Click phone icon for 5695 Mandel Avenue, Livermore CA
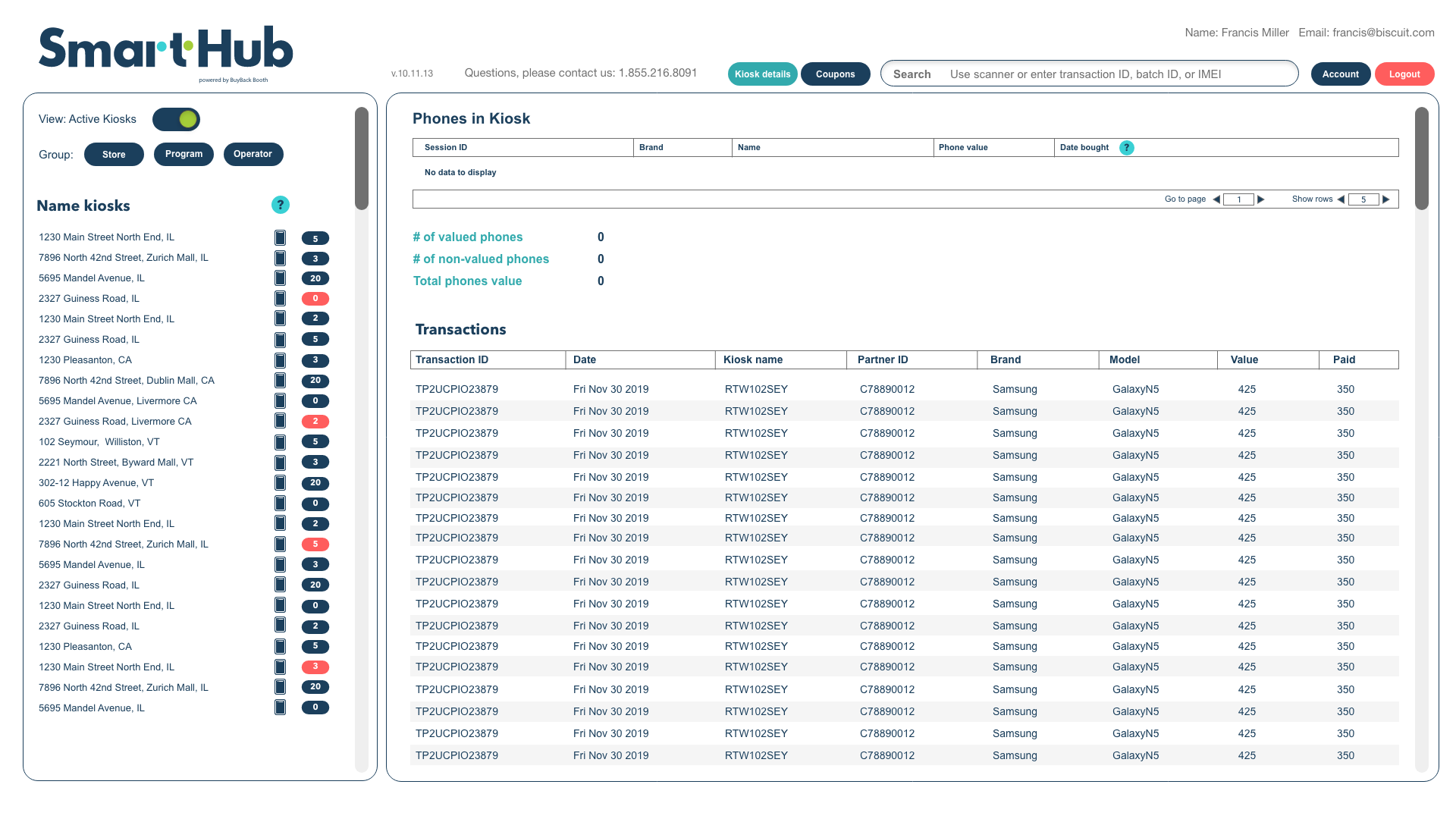1456x819 pixels. [x=281, y=400]
